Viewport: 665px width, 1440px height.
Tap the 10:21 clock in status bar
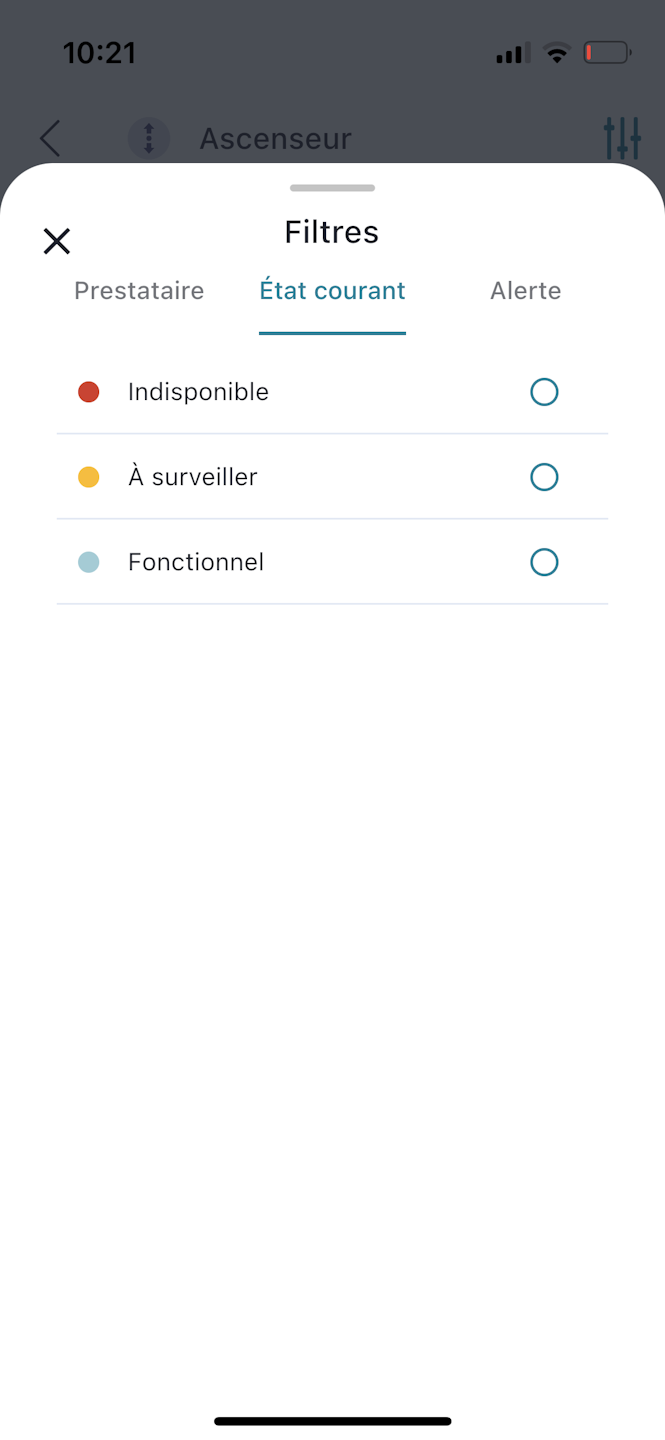pyautogui.click(x=99, y=53)
